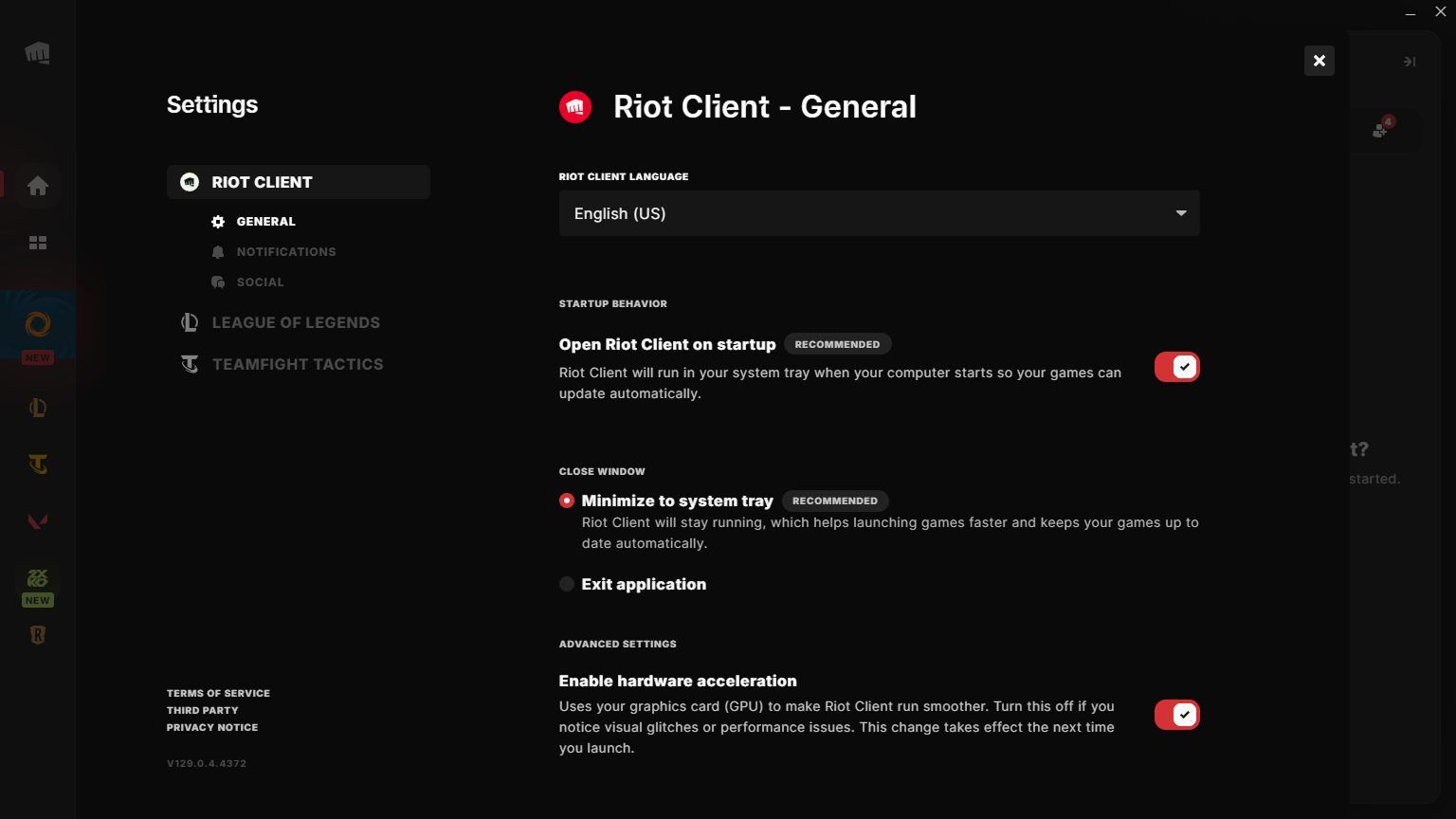Select Minimize to system tray option

pos(566,500)
